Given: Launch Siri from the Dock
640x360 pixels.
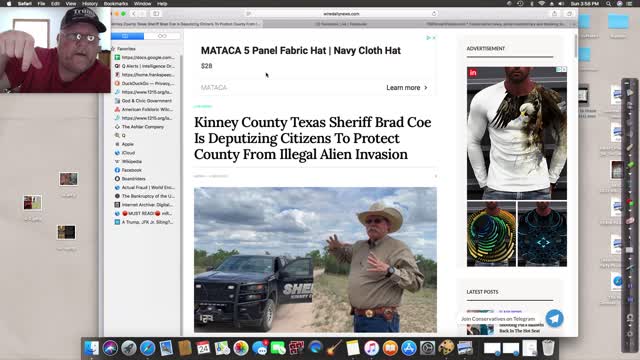Looking at the screenshot, I should coord(110,348).
